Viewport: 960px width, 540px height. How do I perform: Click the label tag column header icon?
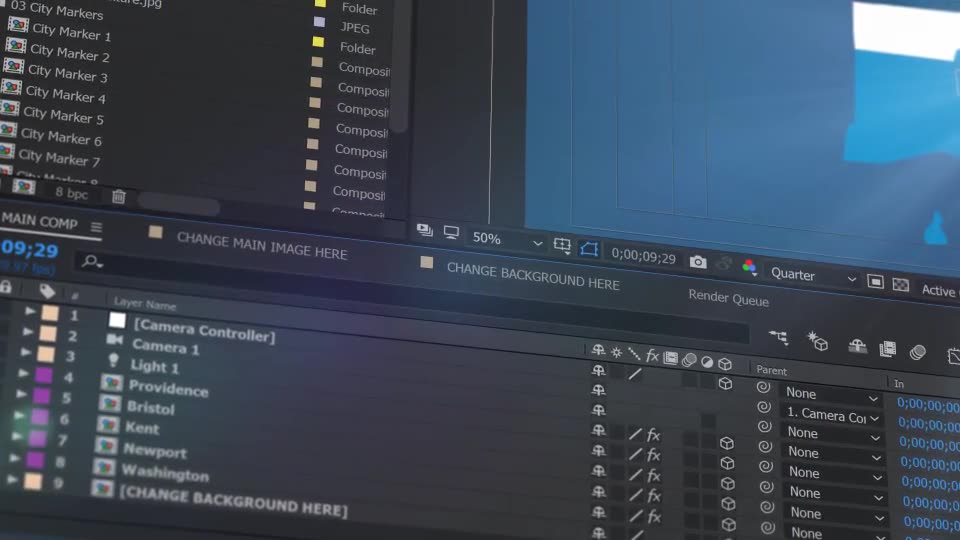[x=47, y=291]
